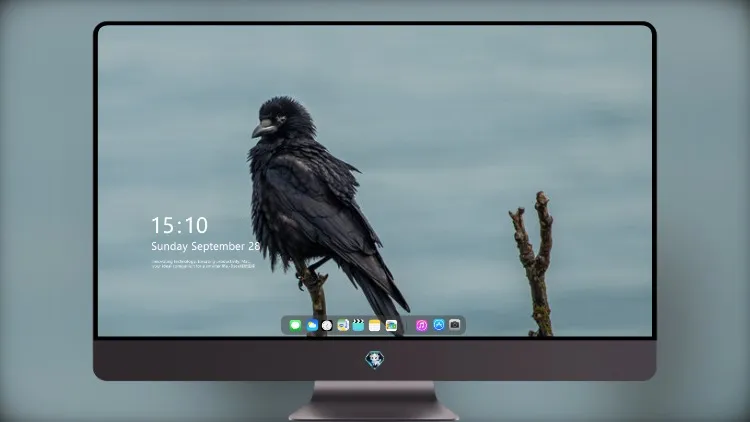750x422 pixels.
Task: Open the green Messages dock icon
Action: coord(295,325)
